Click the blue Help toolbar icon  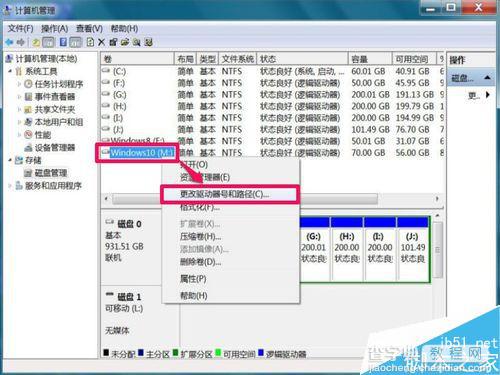[x=63, y=42]
